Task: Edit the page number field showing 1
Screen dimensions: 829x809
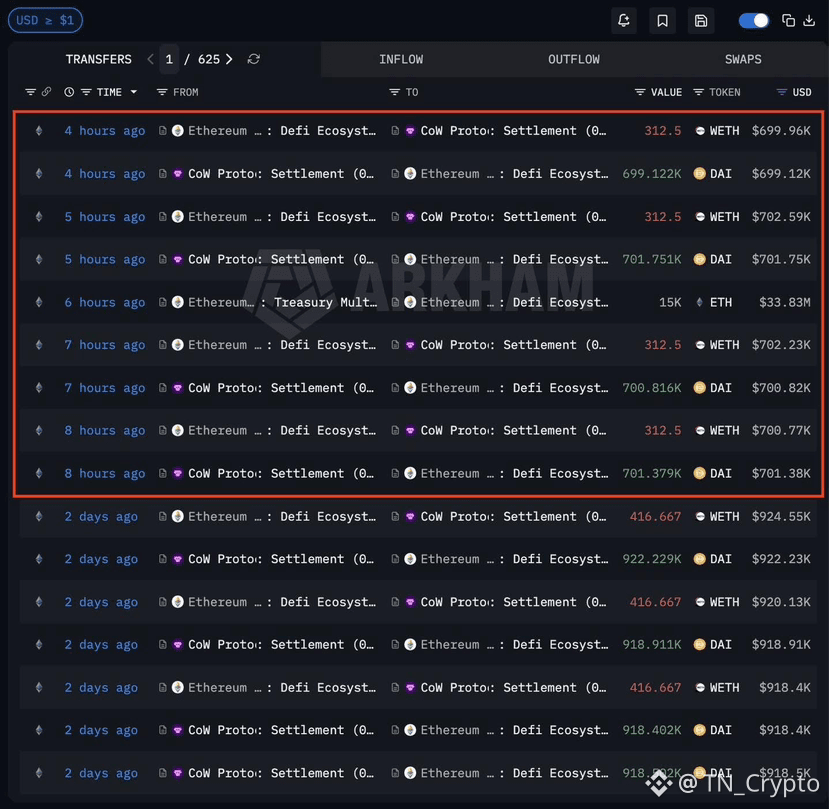Action: click(x=169, y=59)
